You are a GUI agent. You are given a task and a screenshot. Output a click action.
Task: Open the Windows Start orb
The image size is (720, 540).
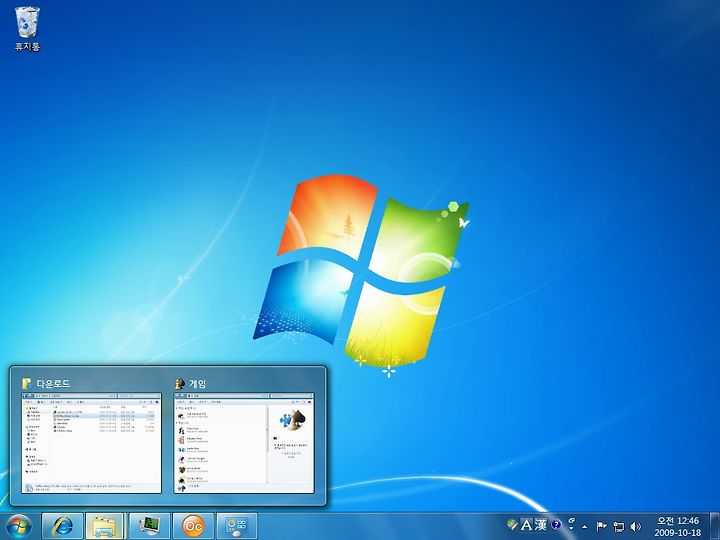pos(18,526)
